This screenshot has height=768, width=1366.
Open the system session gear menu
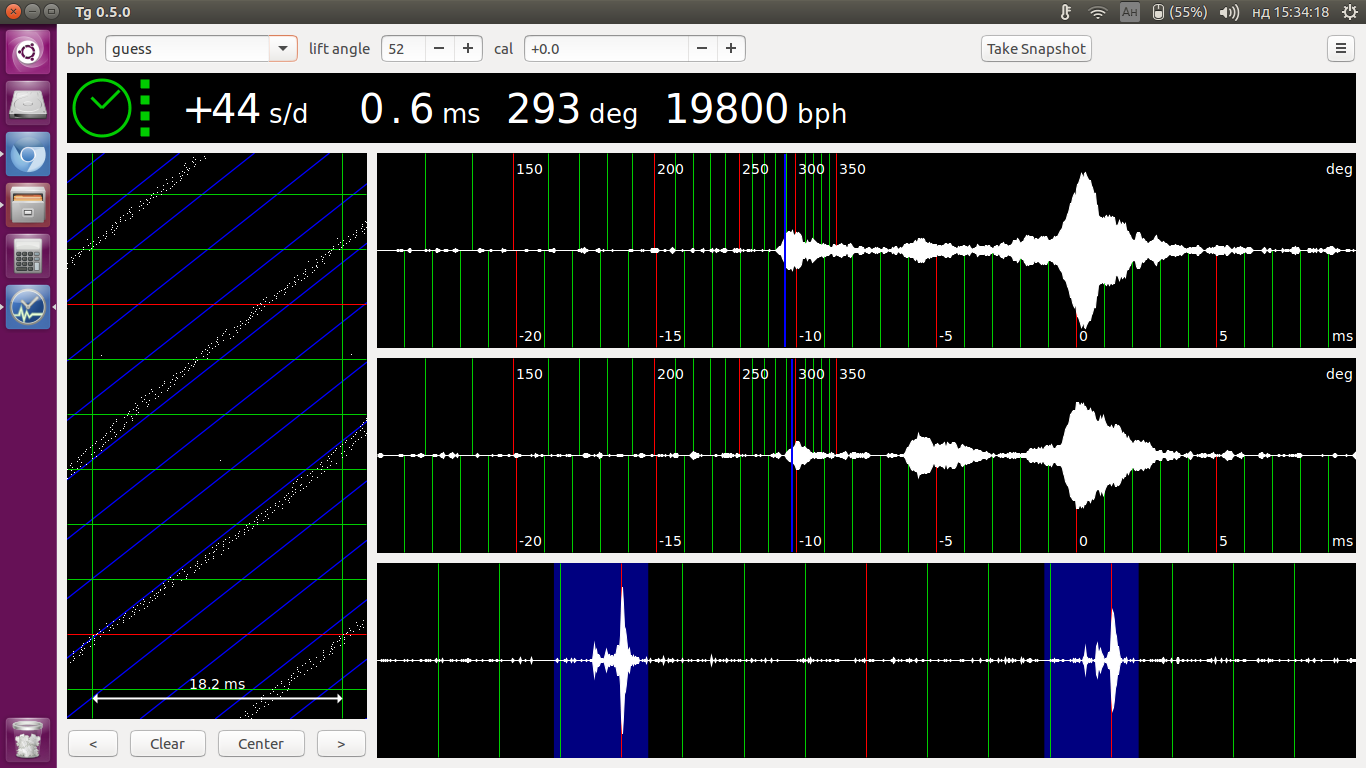click(1349, 12)
